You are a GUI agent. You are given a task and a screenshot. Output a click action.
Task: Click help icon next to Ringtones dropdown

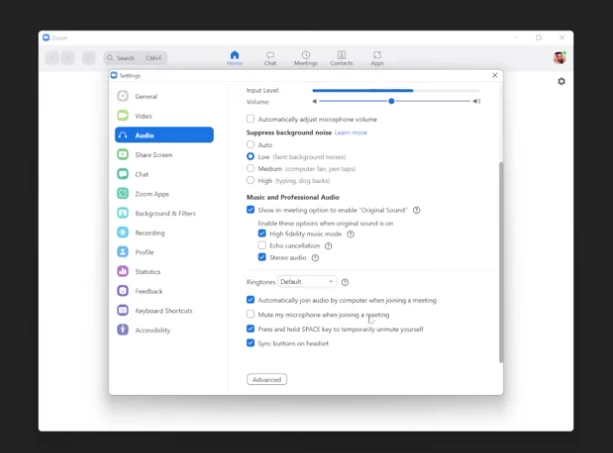click(345, 282)
